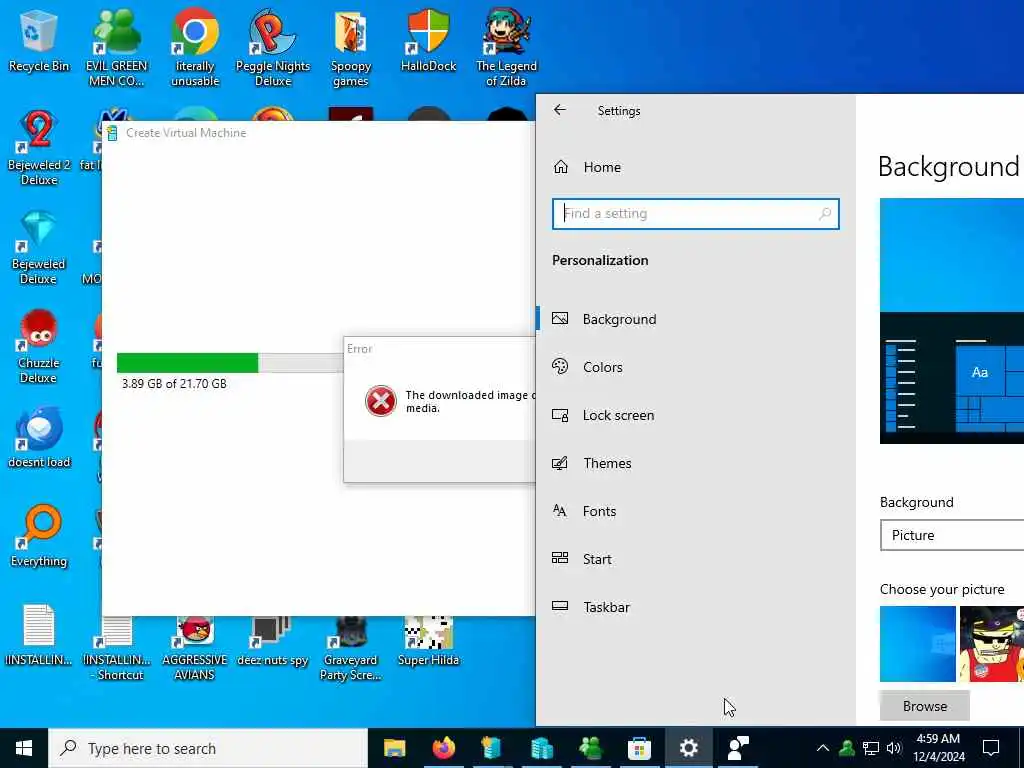Open INSTALLIN... text file on desktop
The height and width of the screenshot is (768, 1024).
point(39,635)
